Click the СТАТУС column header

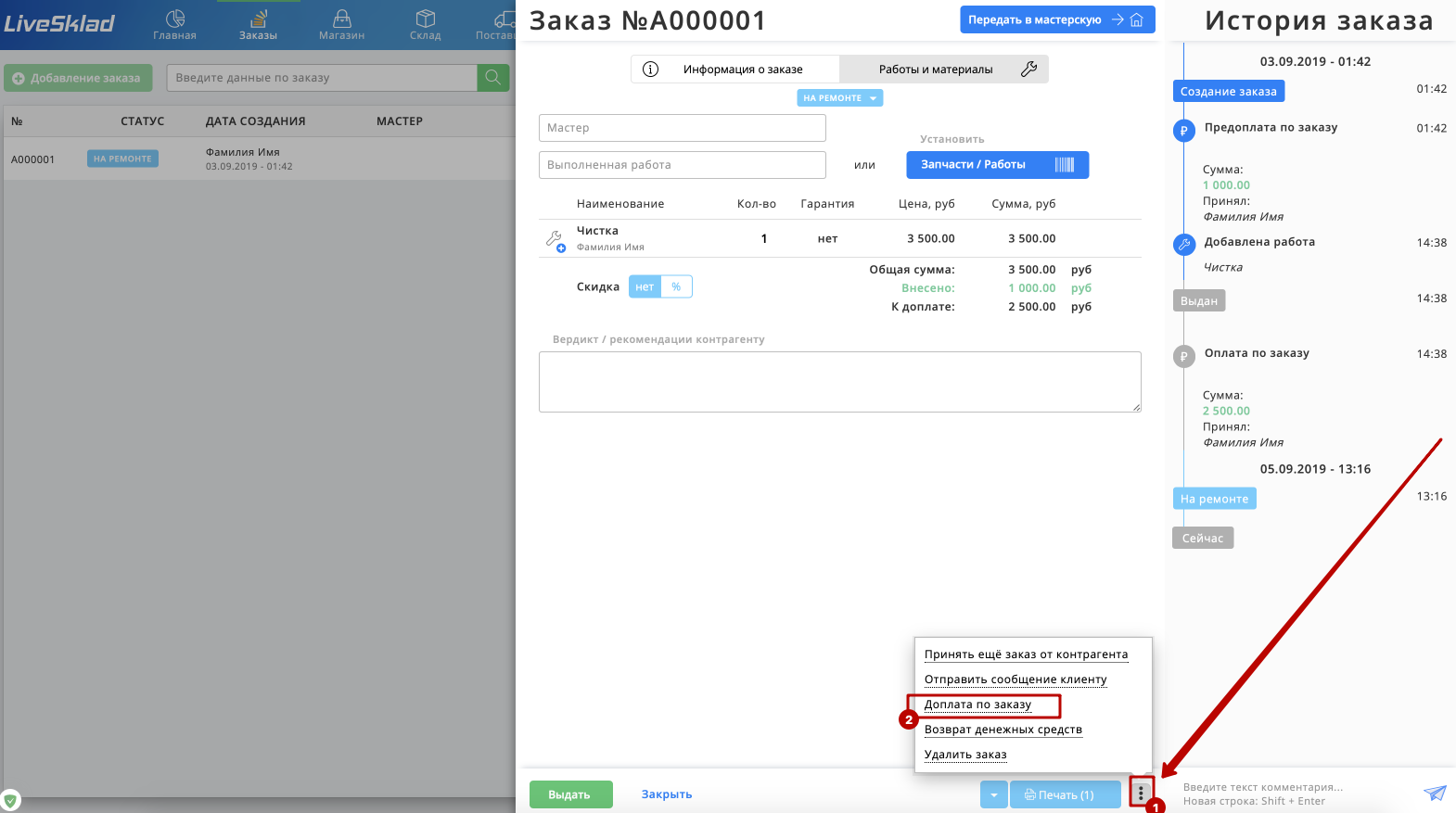tap(142, 121)
